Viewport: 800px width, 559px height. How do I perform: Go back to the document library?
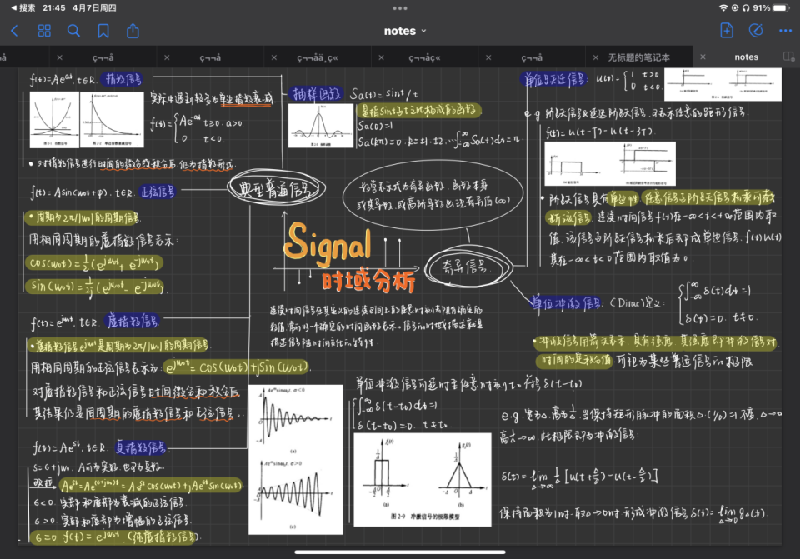pos(14,31)
